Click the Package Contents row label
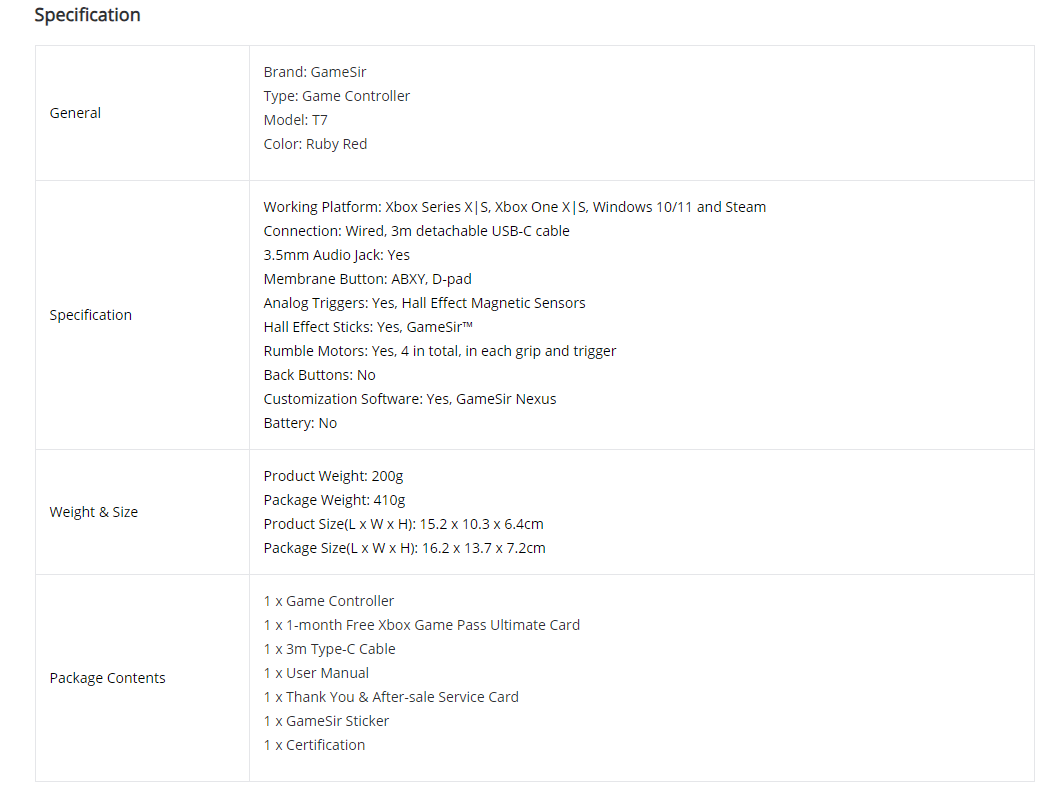The height and width of the screenshot is (794, 1053). coord(107,678)
